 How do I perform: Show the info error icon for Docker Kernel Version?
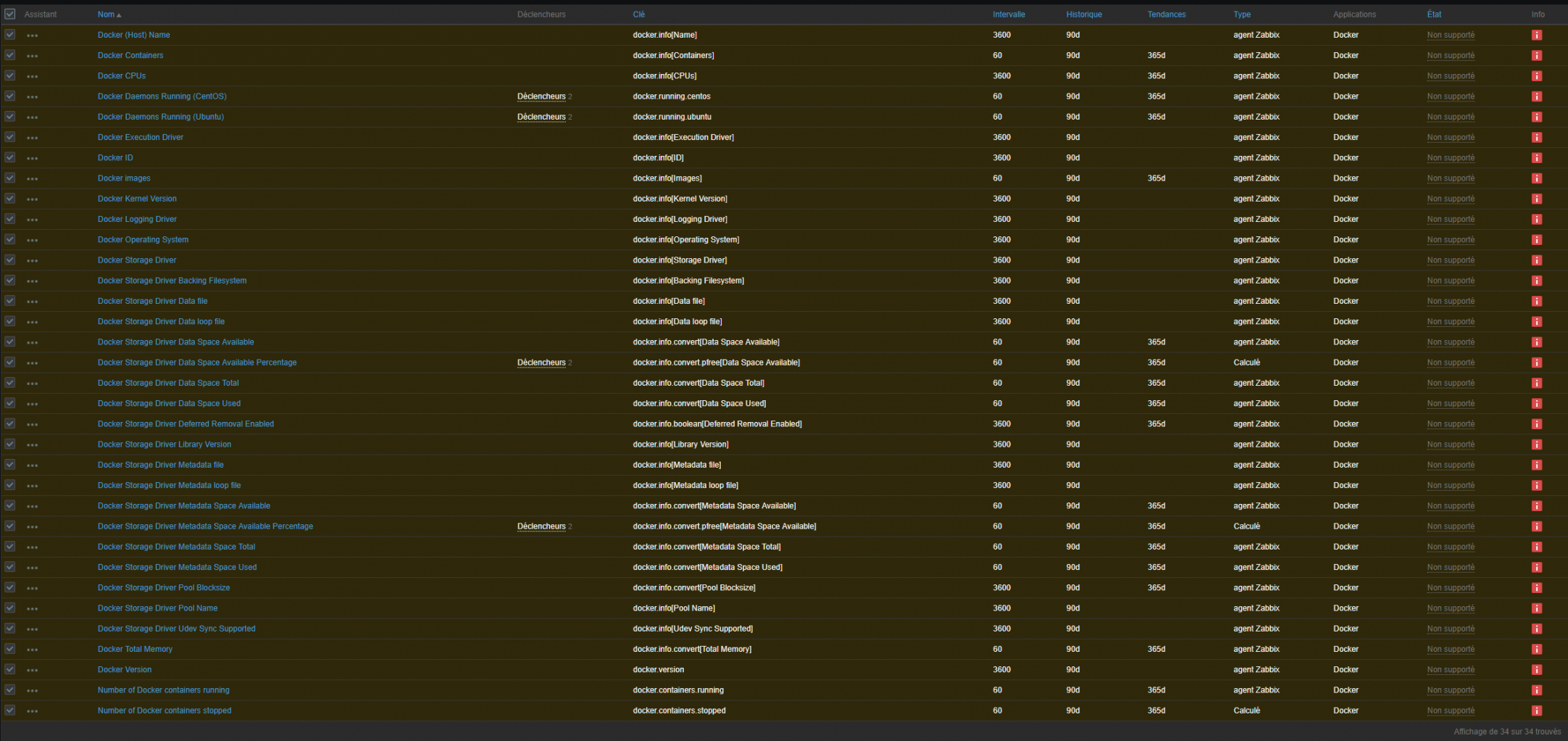coord(1536,199)
